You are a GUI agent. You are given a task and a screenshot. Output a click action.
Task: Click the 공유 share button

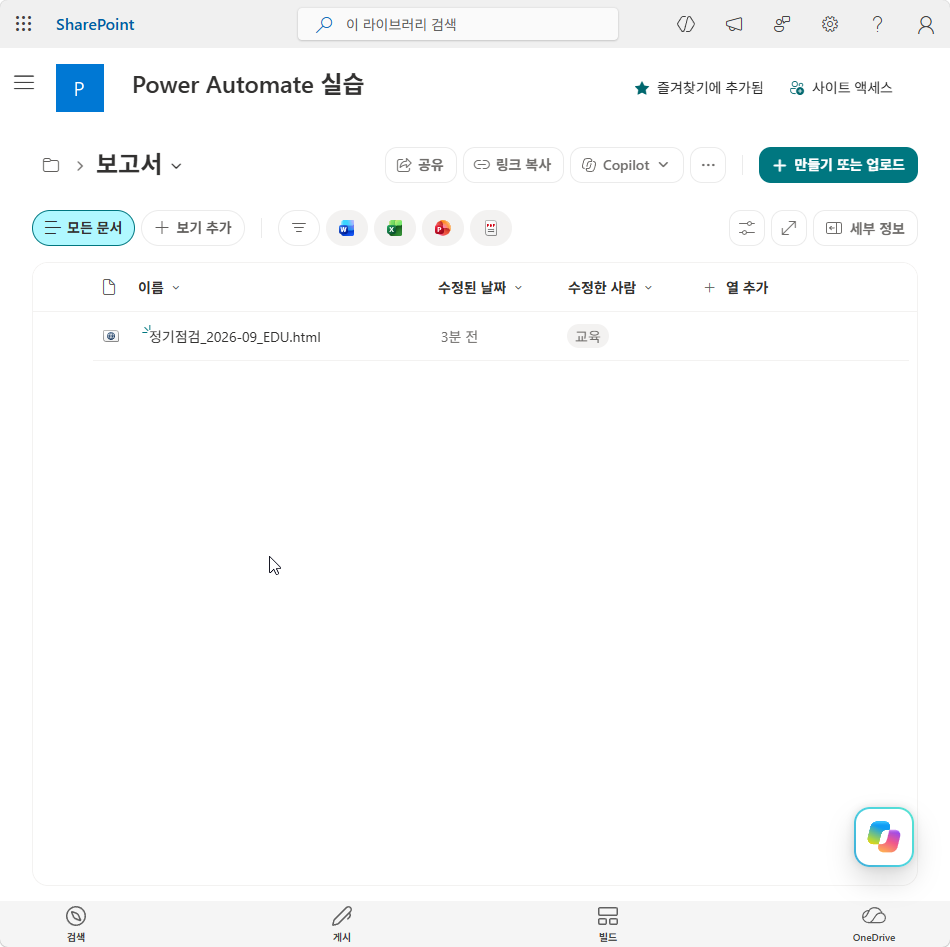click(420, 165)
